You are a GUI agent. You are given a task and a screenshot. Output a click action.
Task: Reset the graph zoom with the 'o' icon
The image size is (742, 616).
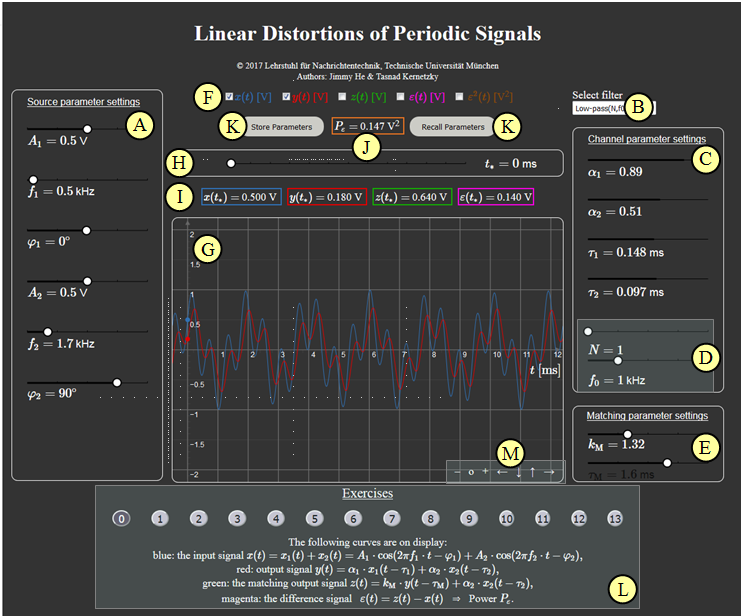click(471, 471)
